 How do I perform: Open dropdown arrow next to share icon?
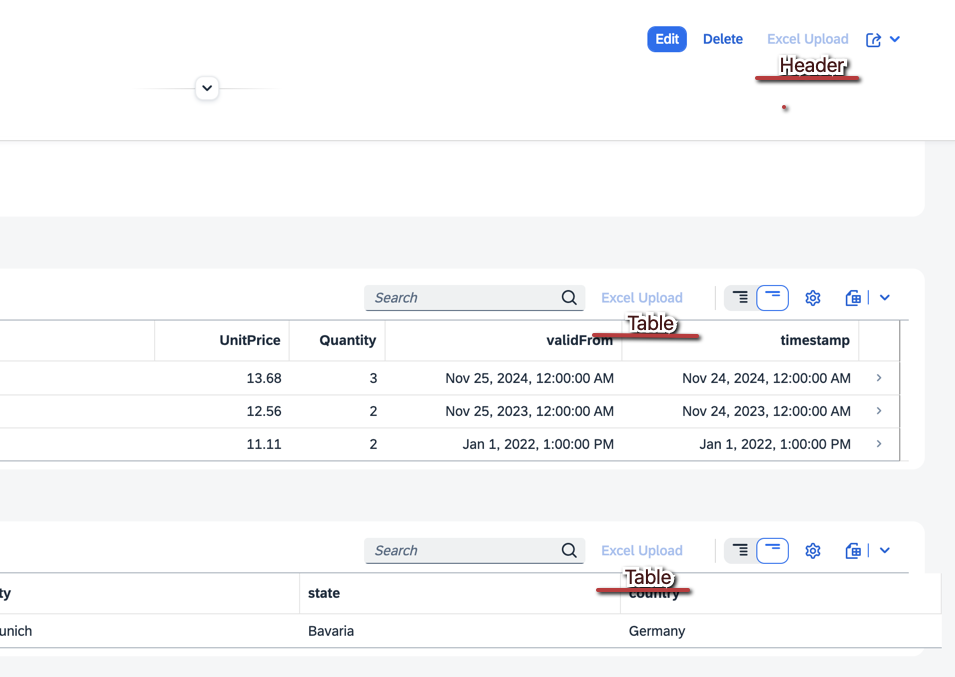point(895,39)
